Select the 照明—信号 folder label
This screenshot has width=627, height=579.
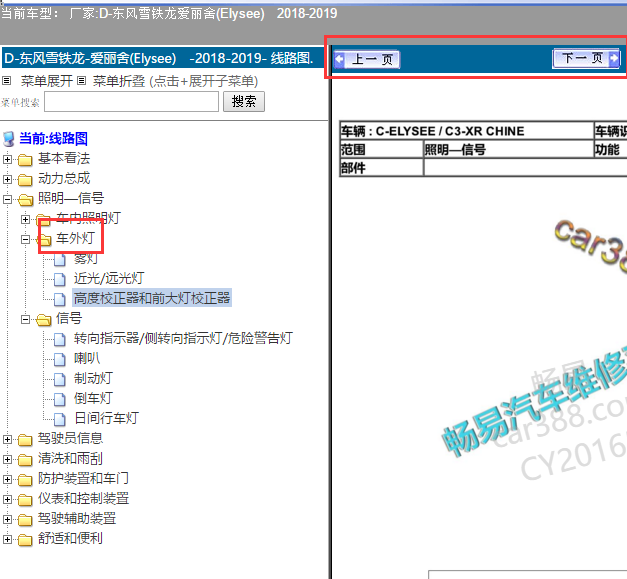pos(71,198)
